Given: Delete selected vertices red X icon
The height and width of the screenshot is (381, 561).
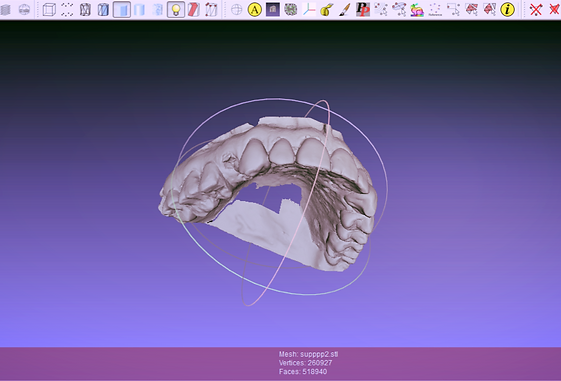Looking at the screenshot, I should point(536,10).
